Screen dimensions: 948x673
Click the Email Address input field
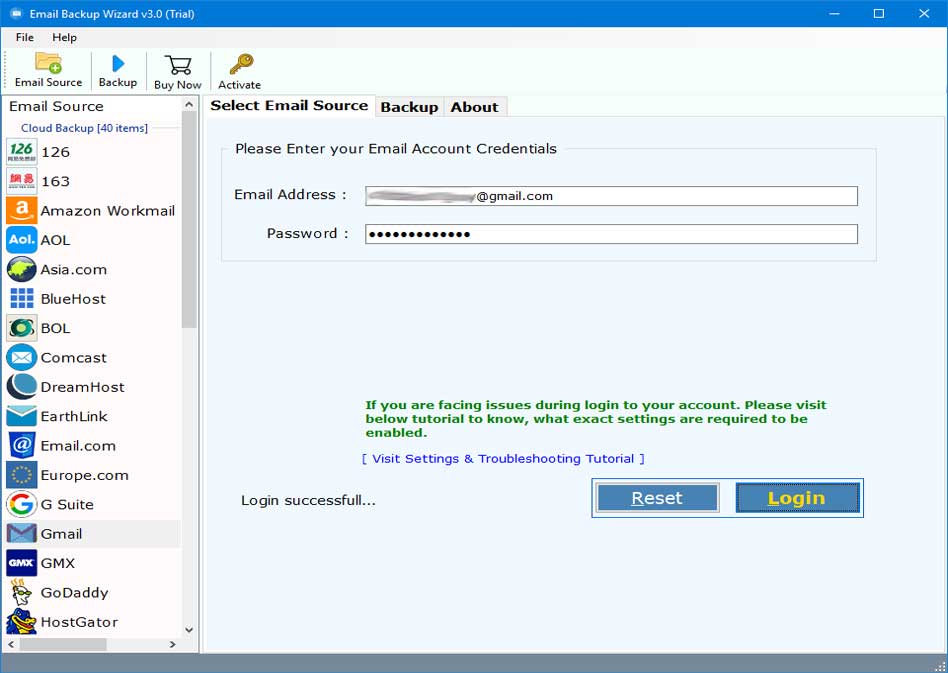611,196
